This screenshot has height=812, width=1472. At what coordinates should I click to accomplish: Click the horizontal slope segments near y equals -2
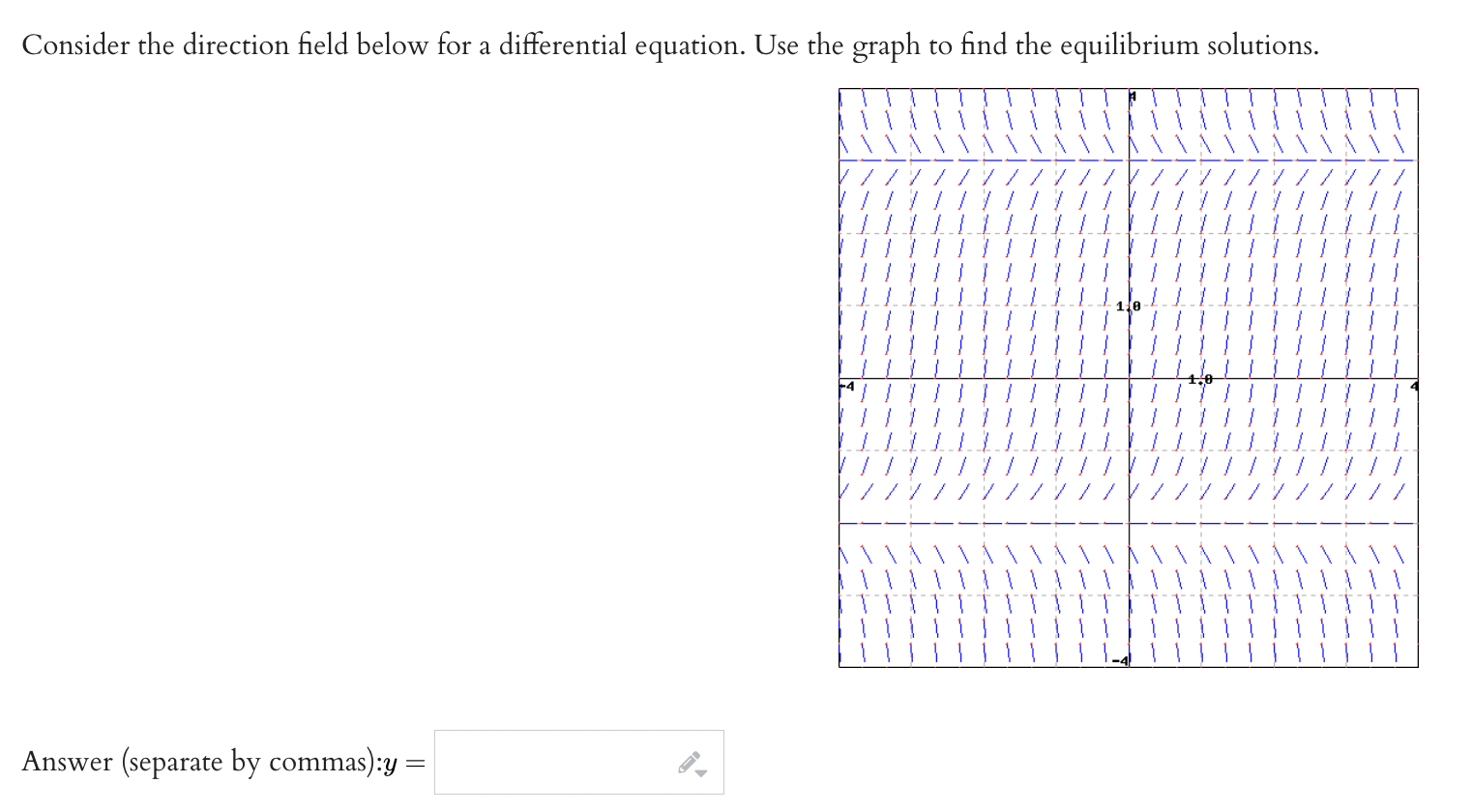(x=967, y=523)
